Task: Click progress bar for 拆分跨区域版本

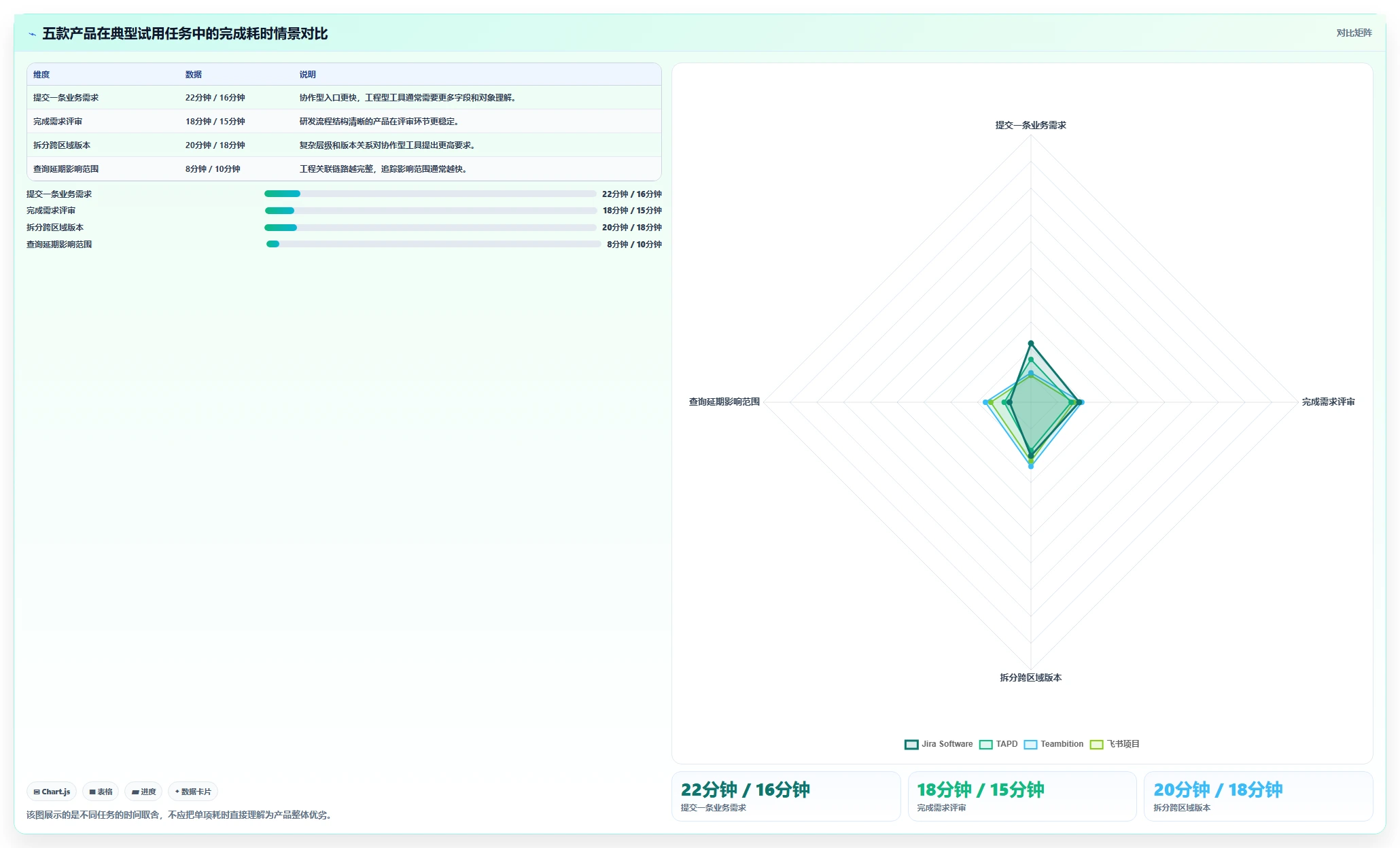Action: pyautogui.click(x=430, y=228)
